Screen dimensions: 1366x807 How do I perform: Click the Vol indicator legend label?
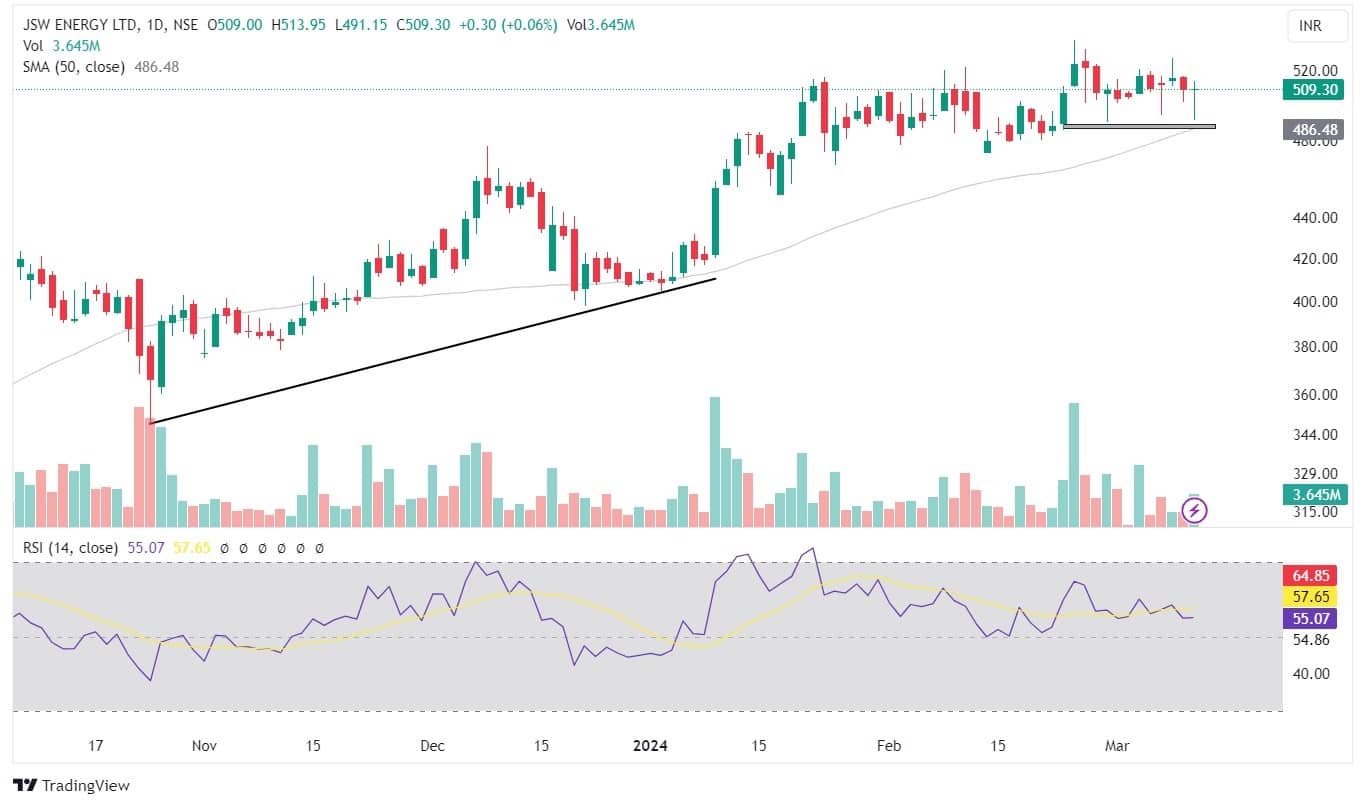(x=33, y=46)
